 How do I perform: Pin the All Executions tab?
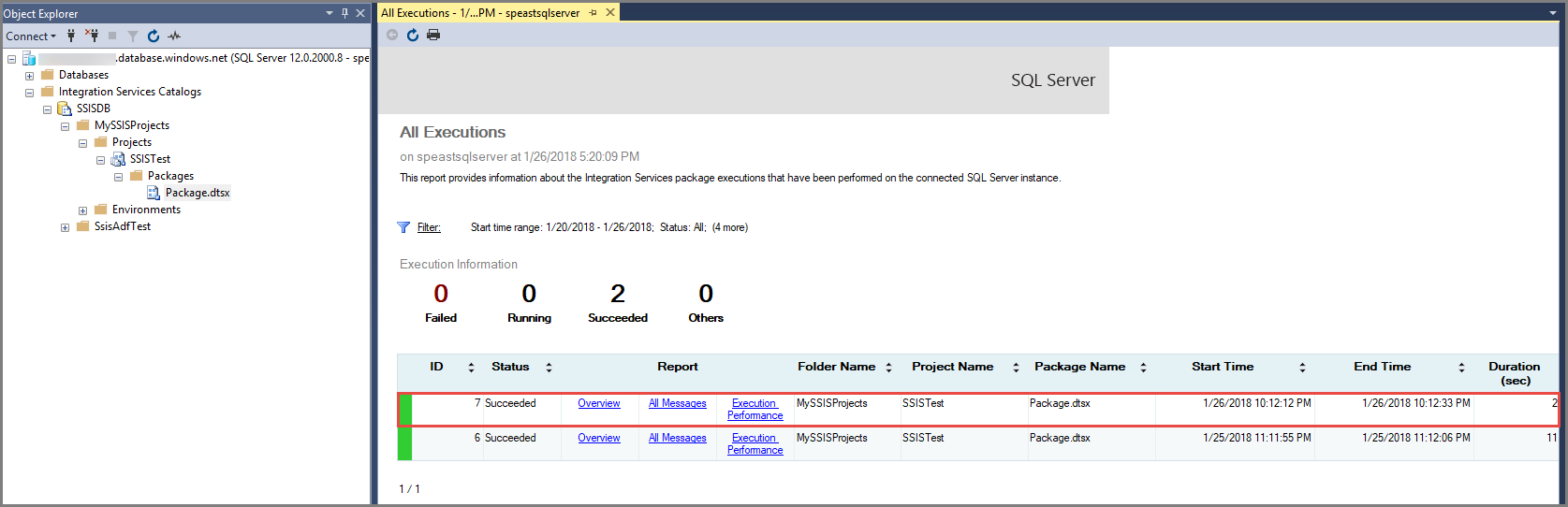pos(593,13)
